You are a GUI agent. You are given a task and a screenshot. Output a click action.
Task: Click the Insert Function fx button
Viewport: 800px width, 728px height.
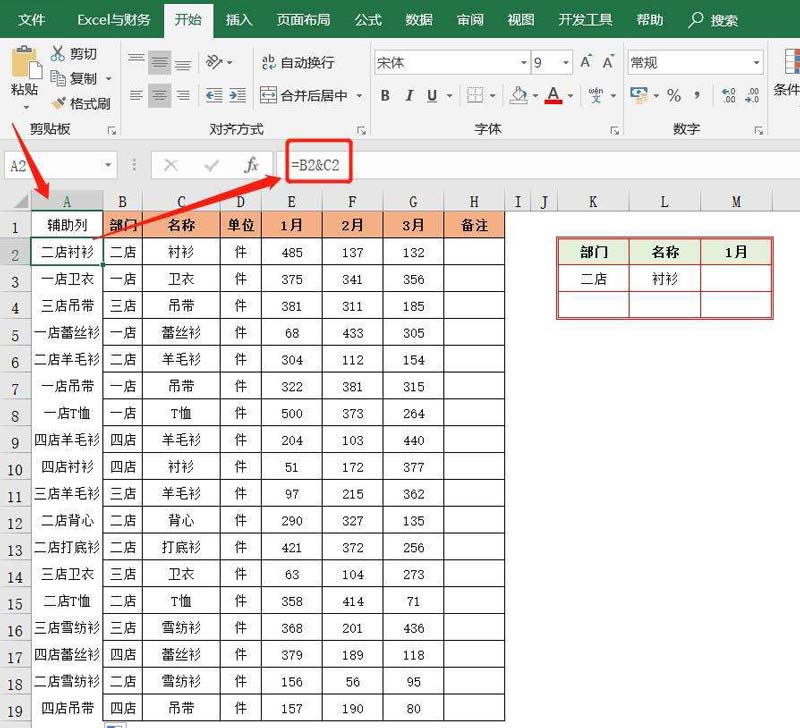(x=251, y=165)
